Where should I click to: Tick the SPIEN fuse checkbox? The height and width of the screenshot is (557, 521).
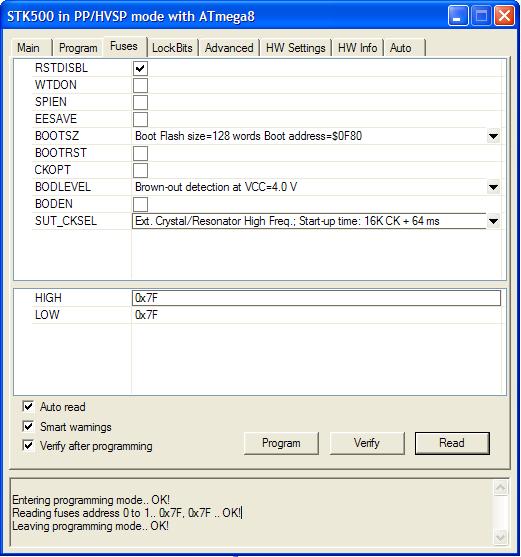140,102
